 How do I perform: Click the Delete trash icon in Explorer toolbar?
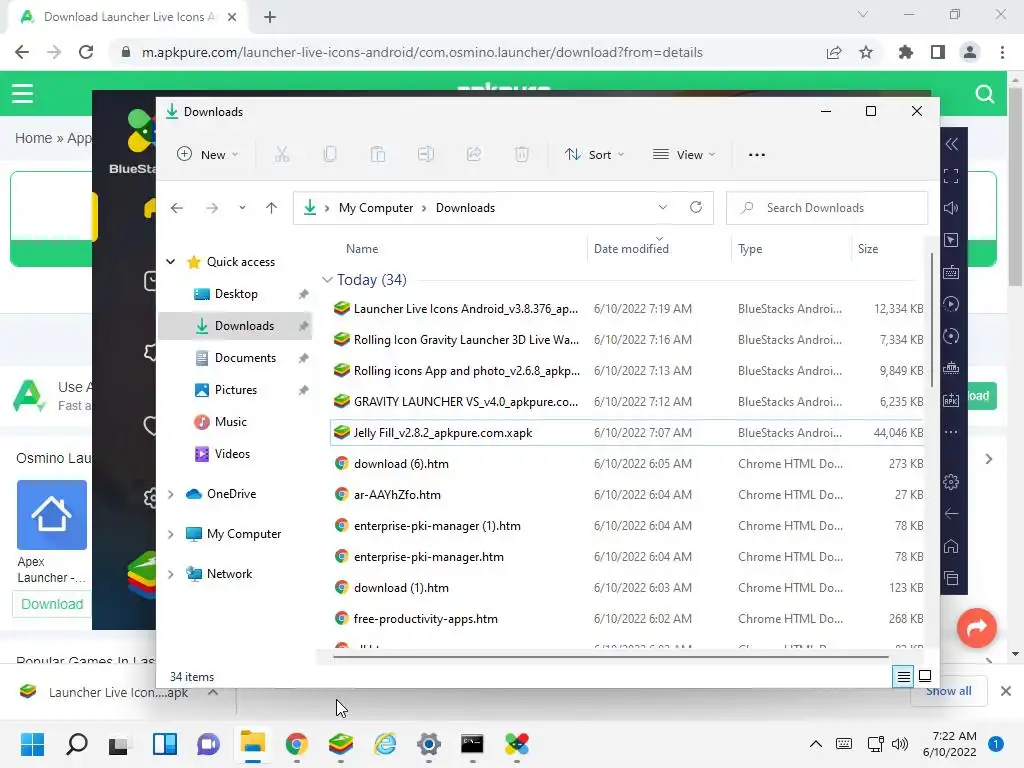(521, 155)
